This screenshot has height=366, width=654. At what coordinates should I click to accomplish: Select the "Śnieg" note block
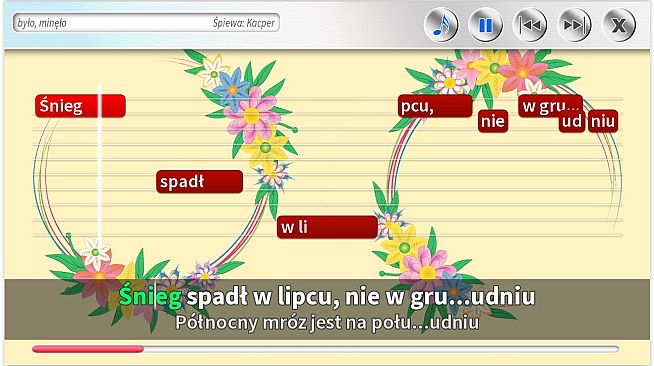(x=80, y=106)
